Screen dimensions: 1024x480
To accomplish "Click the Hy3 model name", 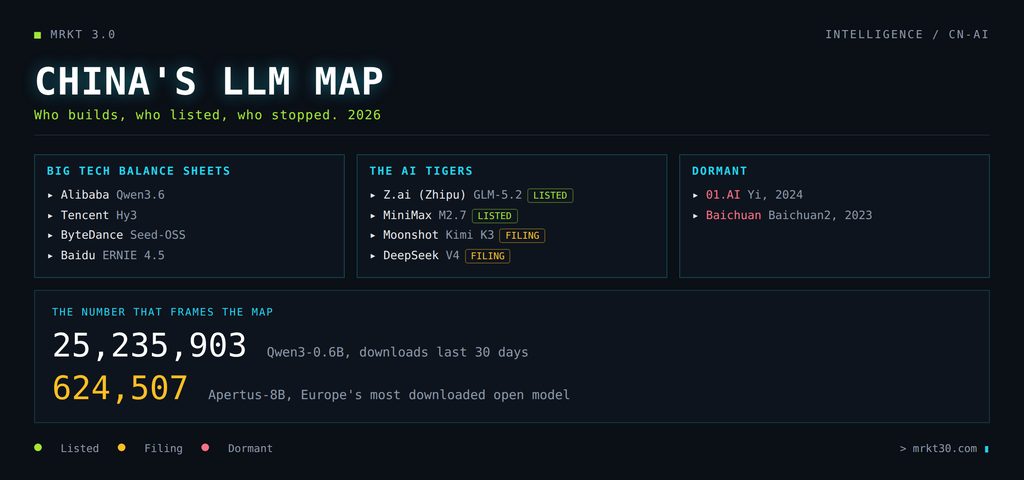I will (x=127, y=215).
